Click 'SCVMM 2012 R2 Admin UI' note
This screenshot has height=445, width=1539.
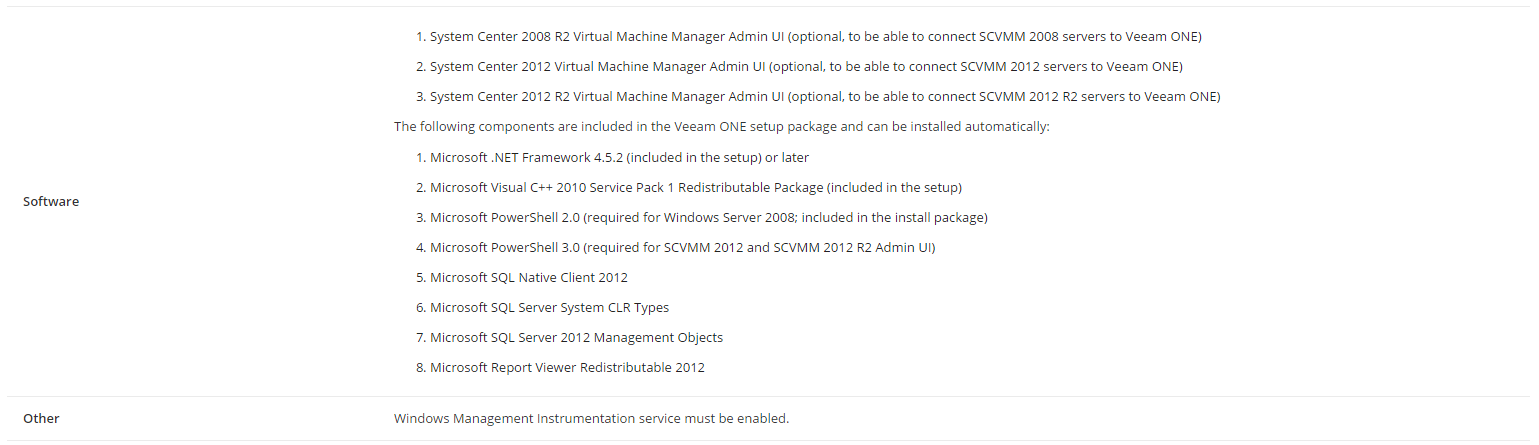click(x=853, y=248)
